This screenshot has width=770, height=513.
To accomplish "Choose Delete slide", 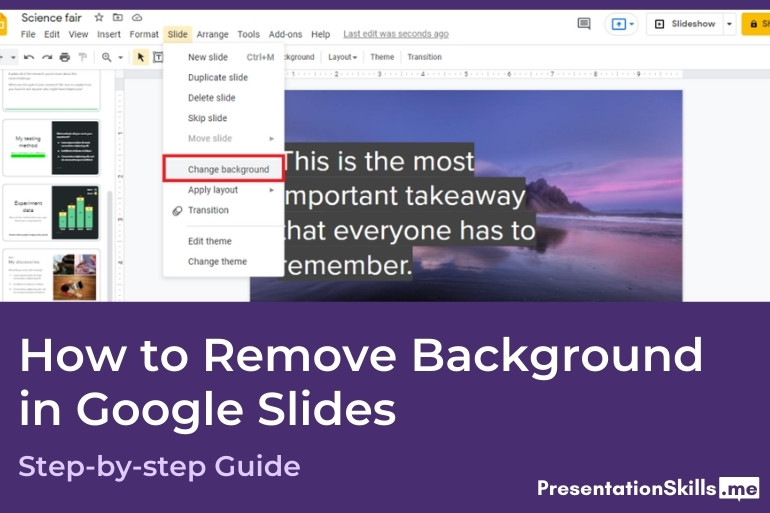I will [x=224, y=98].
